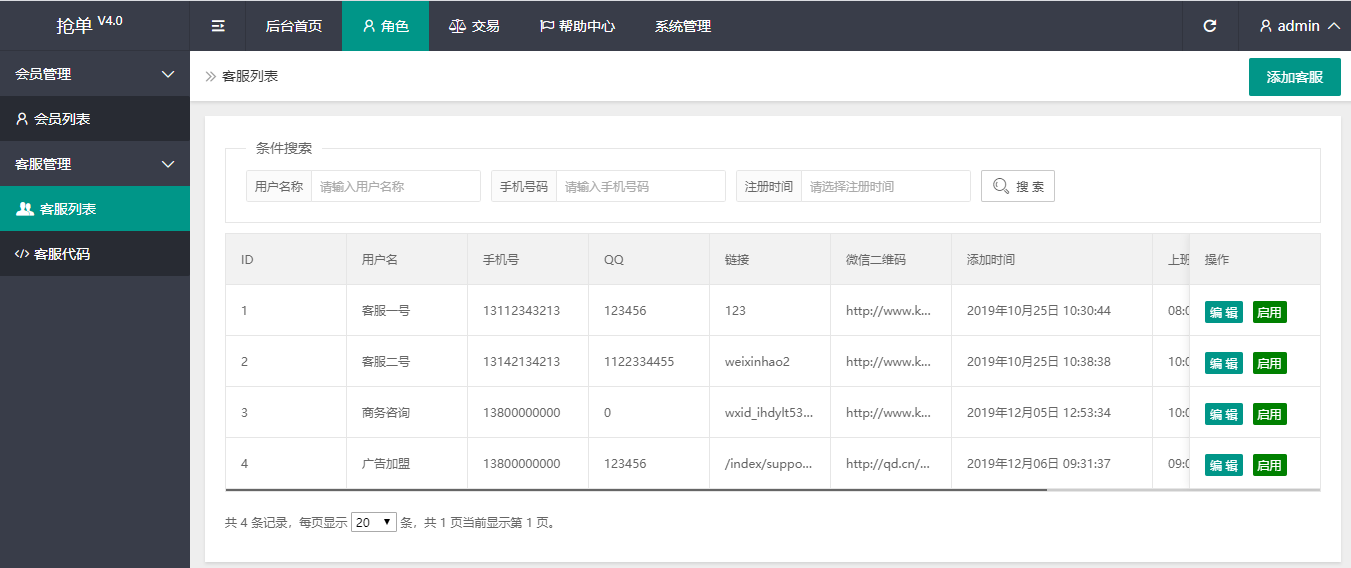Viewport: 1351px width, 568px height.
Task: Toggle 启用 status for 商务咨询
Action: tap(1269, 414)
